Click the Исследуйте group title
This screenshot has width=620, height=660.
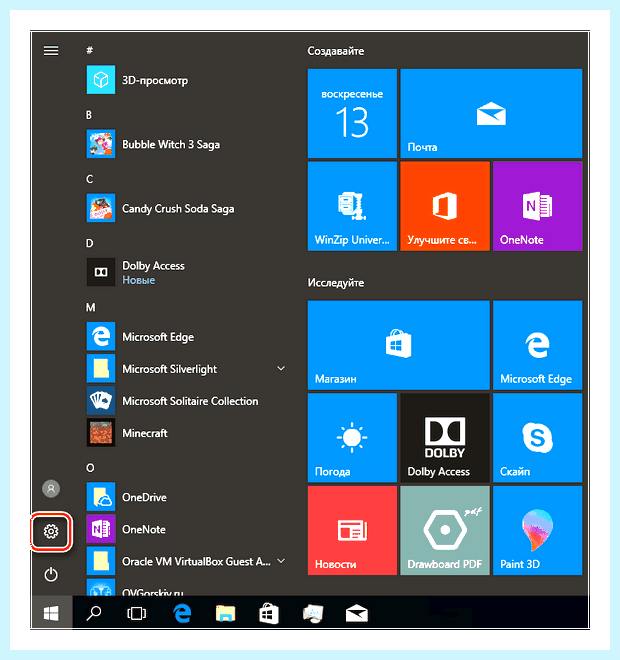pos(336,282)
